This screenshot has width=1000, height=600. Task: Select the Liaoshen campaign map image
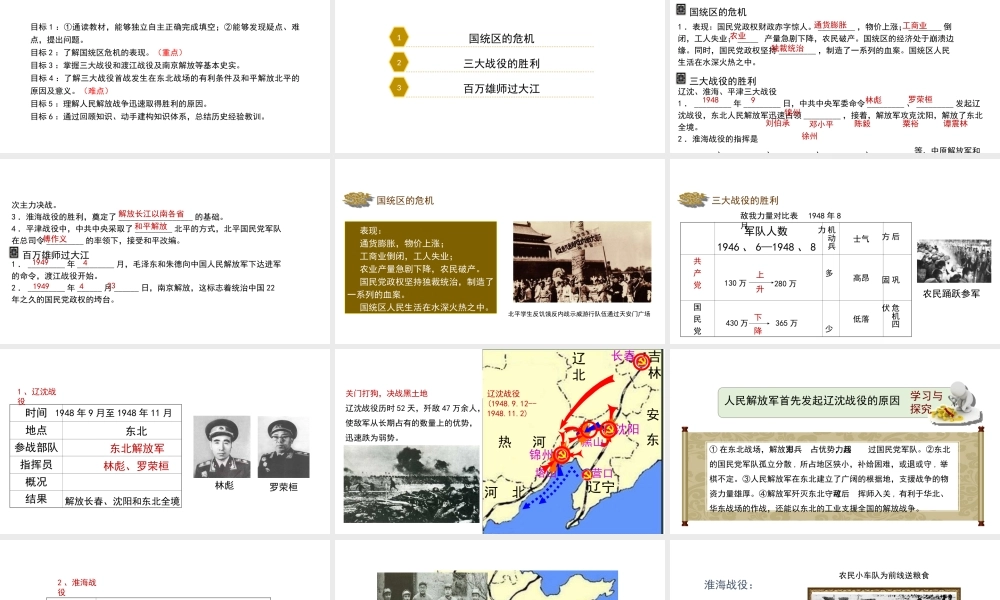pyautogui.click(x=573, y=441)
